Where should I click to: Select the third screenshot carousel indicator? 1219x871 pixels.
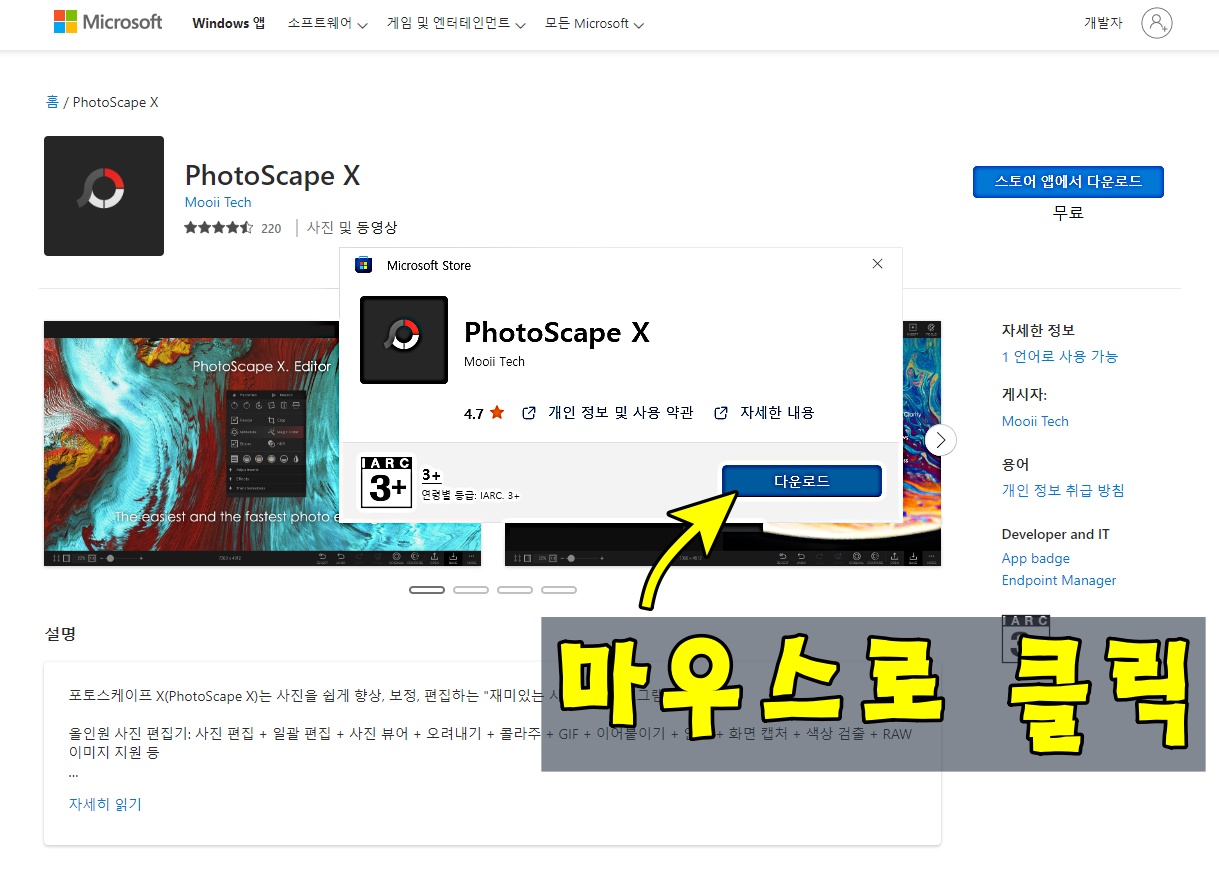click(x=515, y=590)
